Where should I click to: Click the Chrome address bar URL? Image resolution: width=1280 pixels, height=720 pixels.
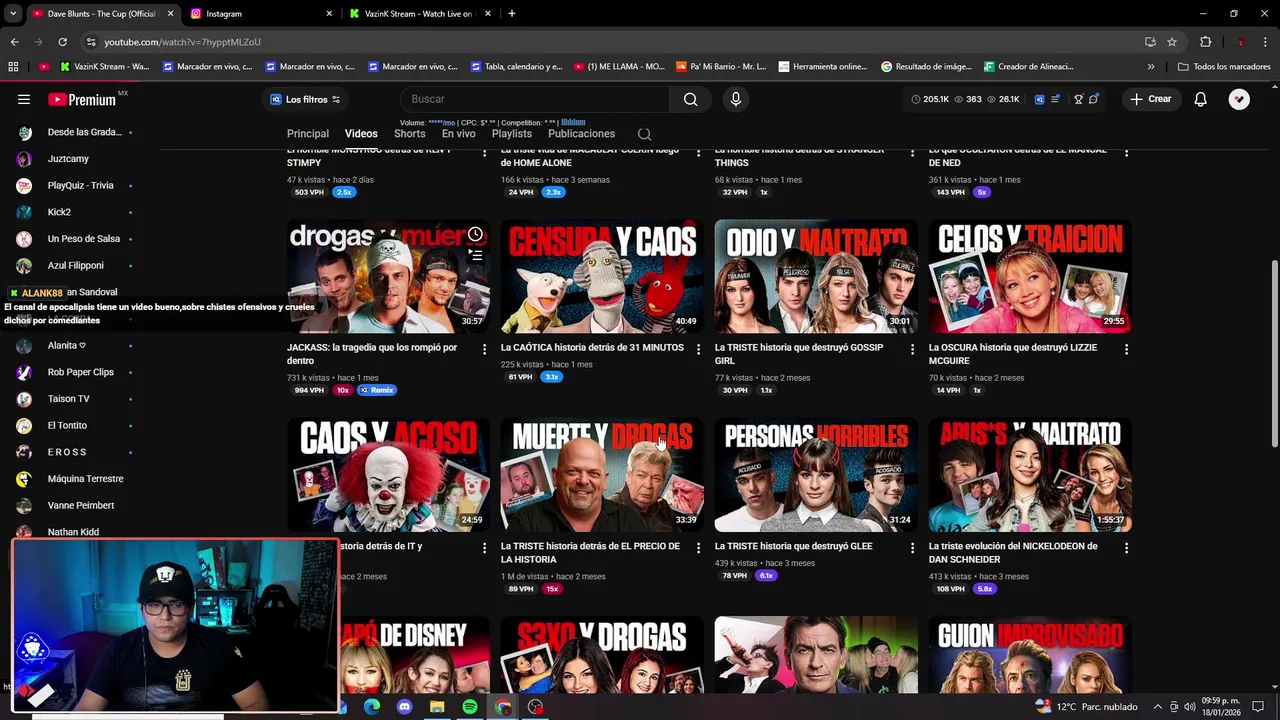(x=182, y=42)
